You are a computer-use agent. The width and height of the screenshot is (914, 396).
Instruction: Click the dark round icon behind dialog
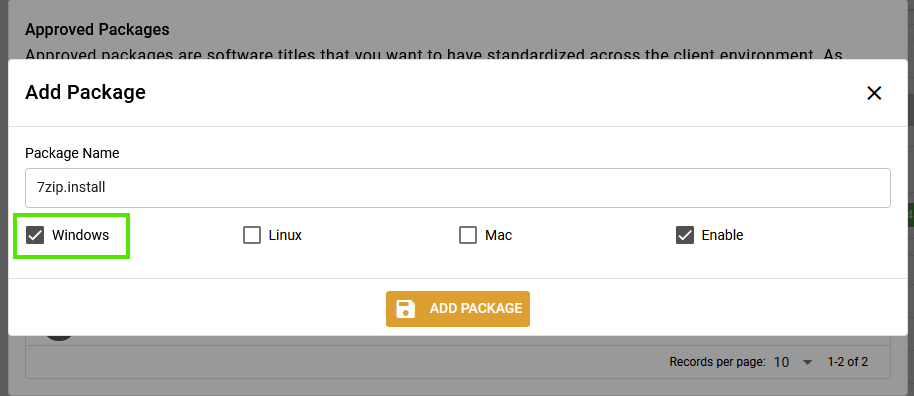[x=59, y=338]
